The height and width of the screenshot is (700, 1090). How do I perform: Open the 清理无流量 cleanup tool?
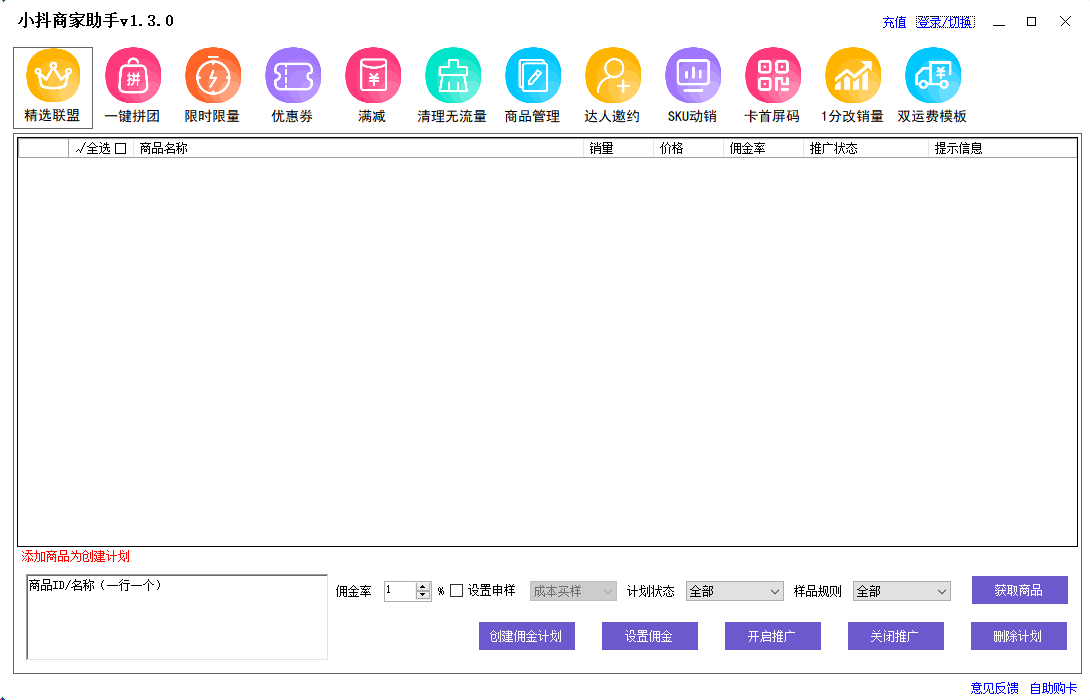pos(453,75)
